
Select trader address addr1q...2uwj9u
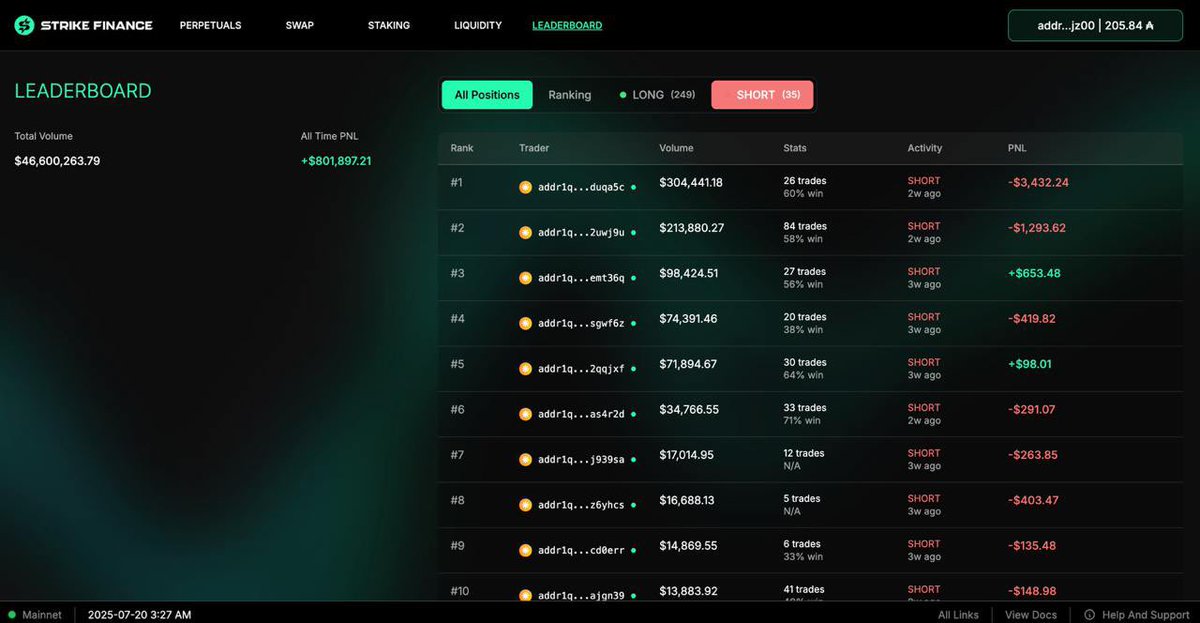[581, 232]
